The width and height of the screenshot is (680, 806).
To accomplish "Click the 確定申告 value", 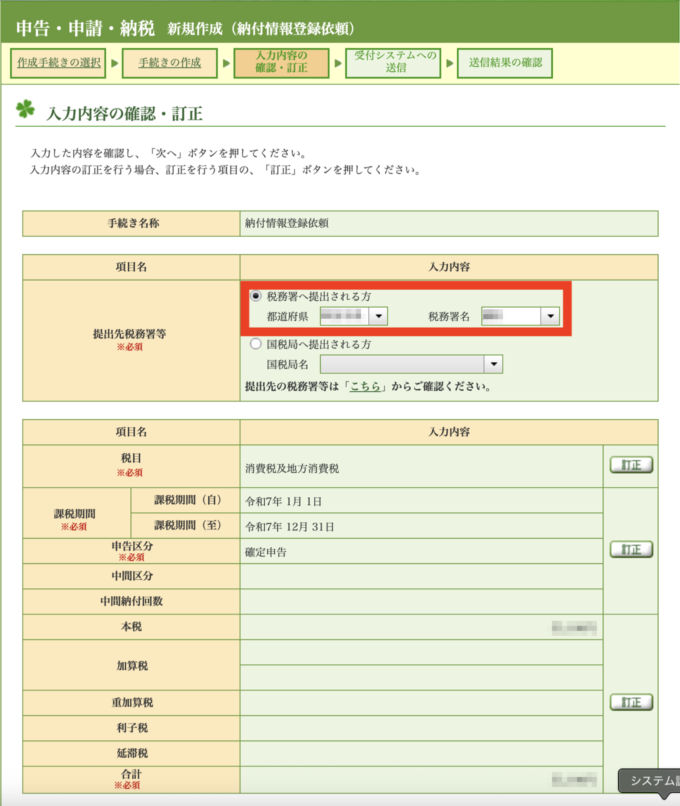I will coord(266,552).
